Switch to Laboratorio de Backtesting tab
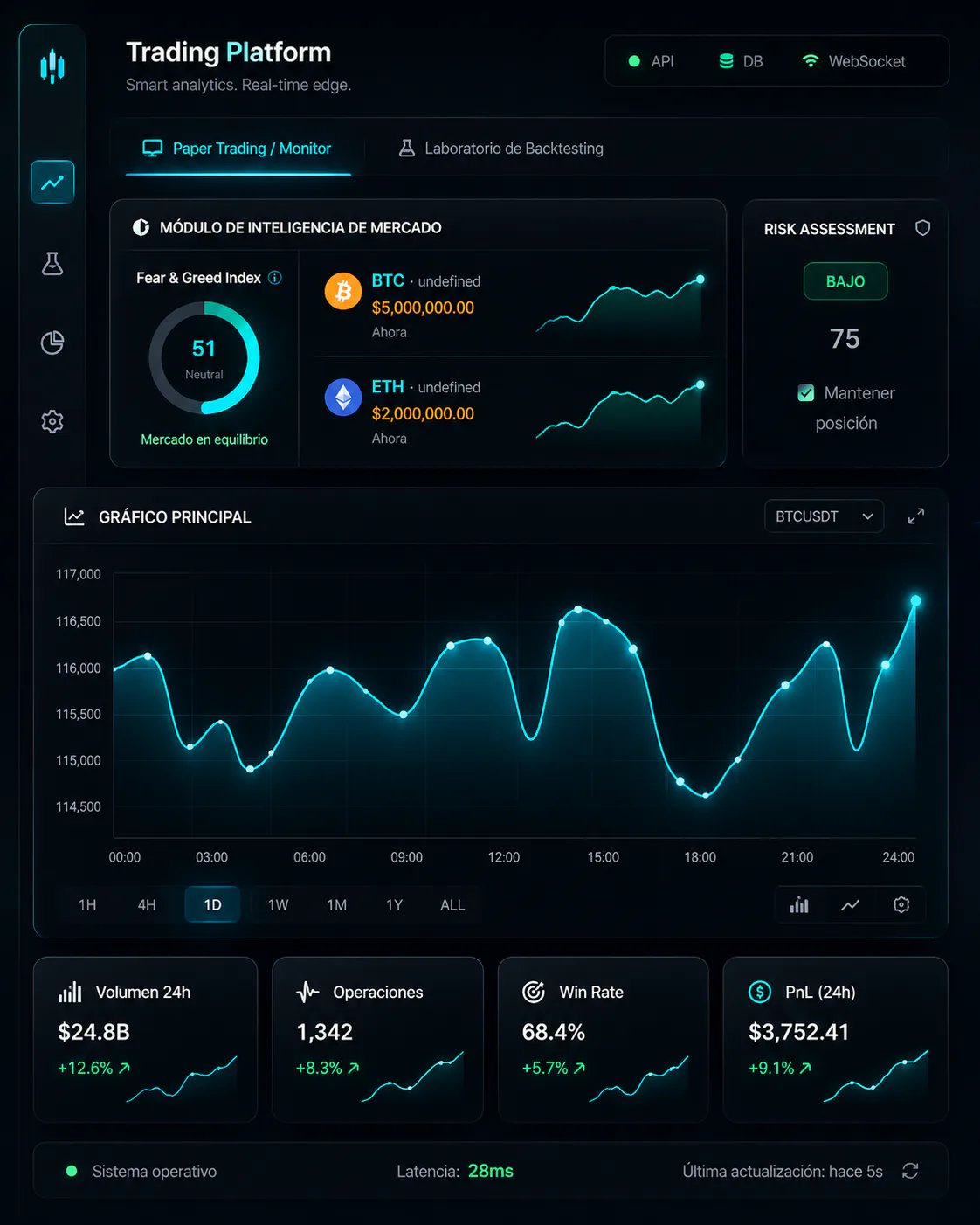This screenshot has width=980, height=1225. click(x=501, y=149)
